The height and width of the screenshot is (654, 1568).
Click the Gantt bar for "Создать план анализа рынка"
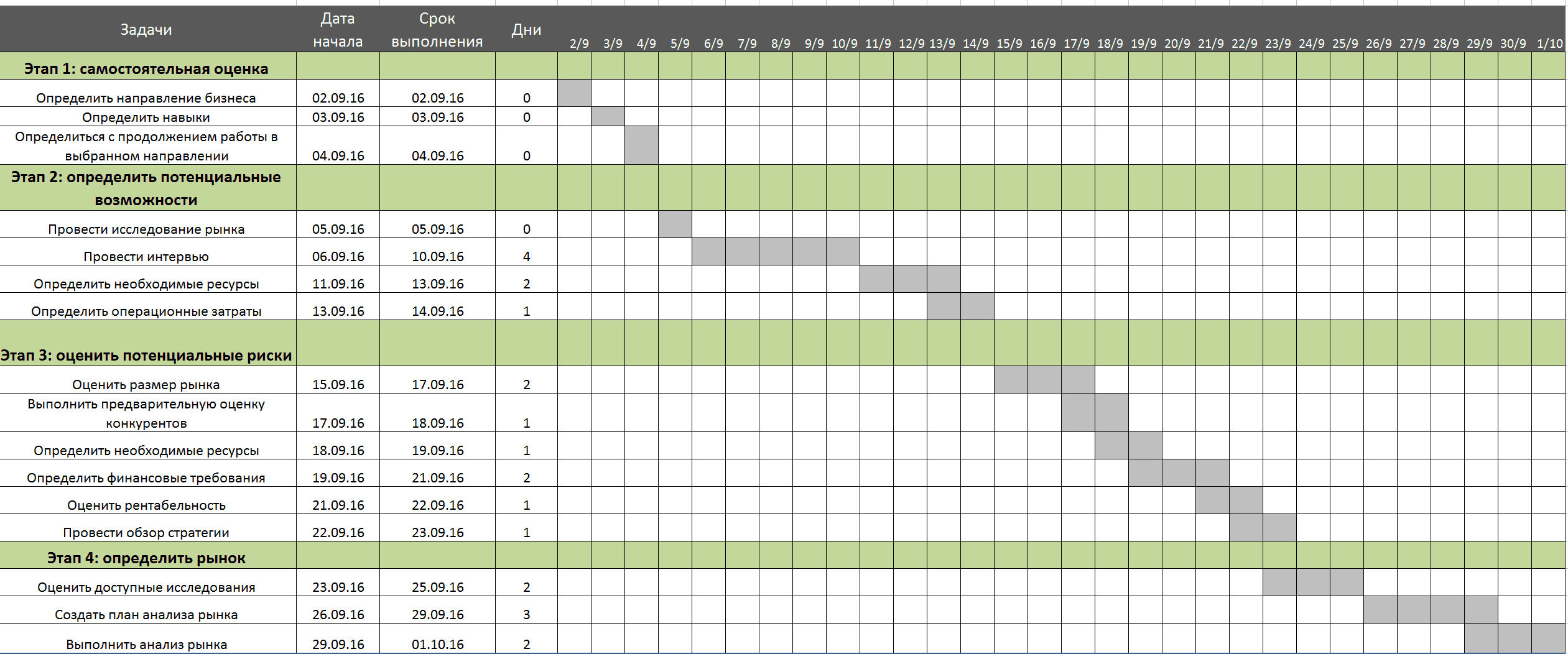(x=1431, y=610)
